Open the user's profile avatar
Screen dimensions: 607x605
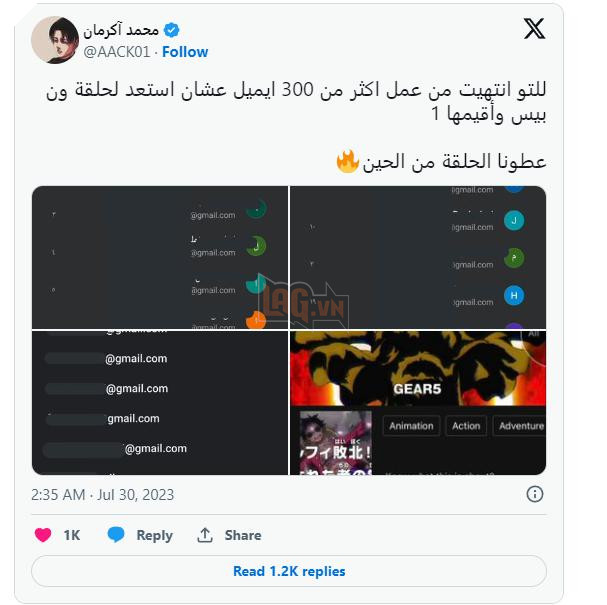55,40
